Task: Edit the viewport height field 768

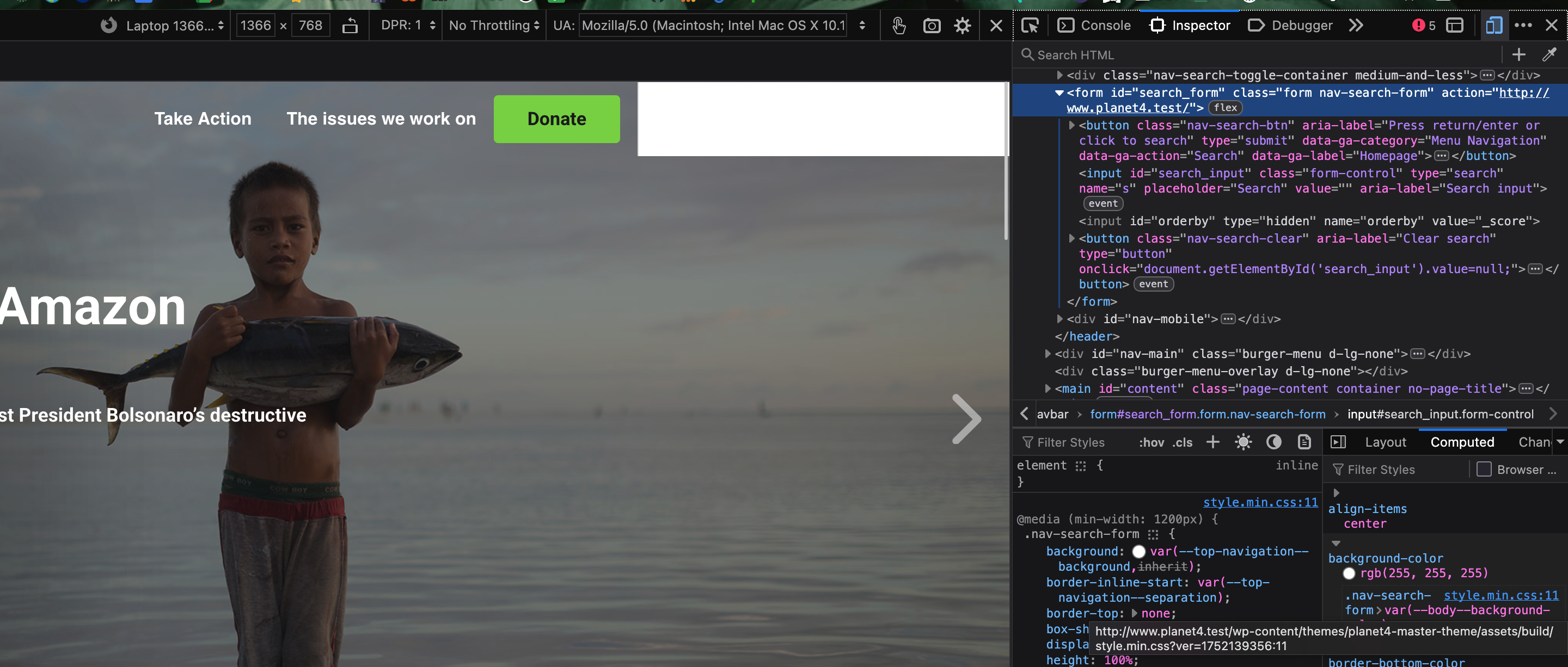Action: click(x=310, y=26)
